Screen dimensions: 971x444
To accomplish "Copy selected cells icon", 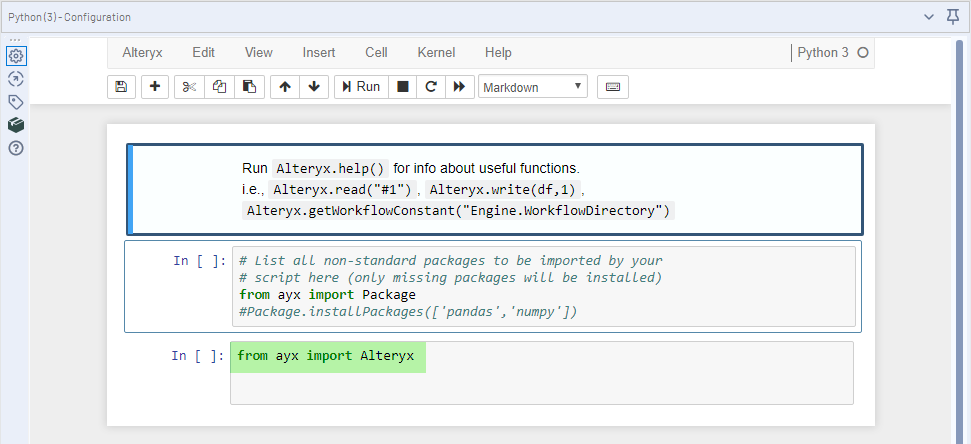I will tap(219, 87).
